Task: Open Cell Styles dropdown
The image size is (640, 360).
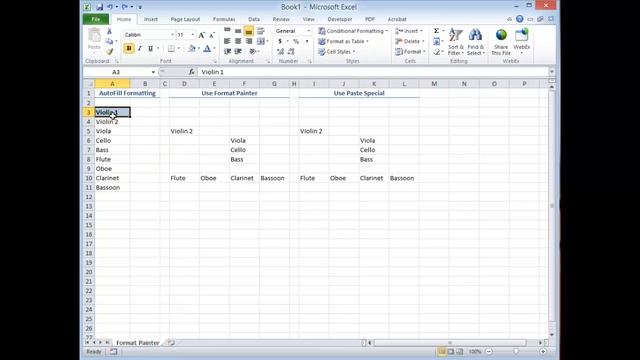Action: pos(337,52)
